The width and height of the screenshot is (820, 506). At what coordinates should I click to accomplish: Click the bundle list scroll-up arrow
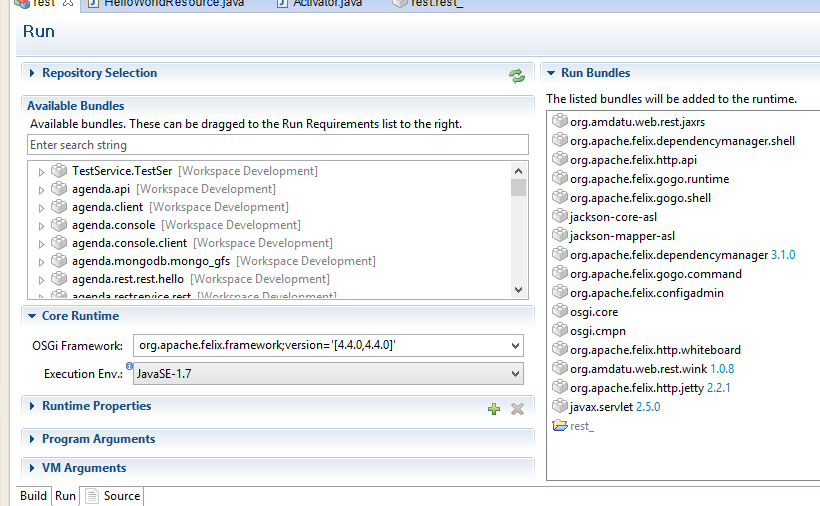[x=518, y=170]
